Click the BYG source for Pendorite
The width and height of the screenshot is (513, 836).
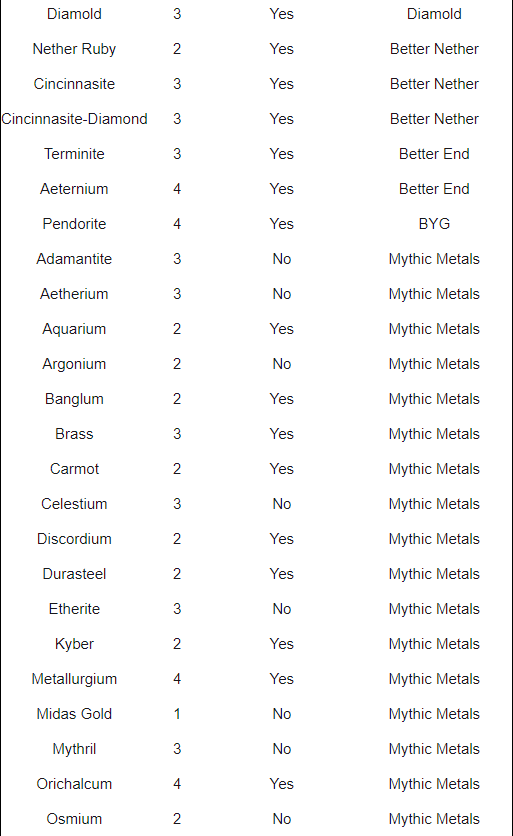[434, 224]
